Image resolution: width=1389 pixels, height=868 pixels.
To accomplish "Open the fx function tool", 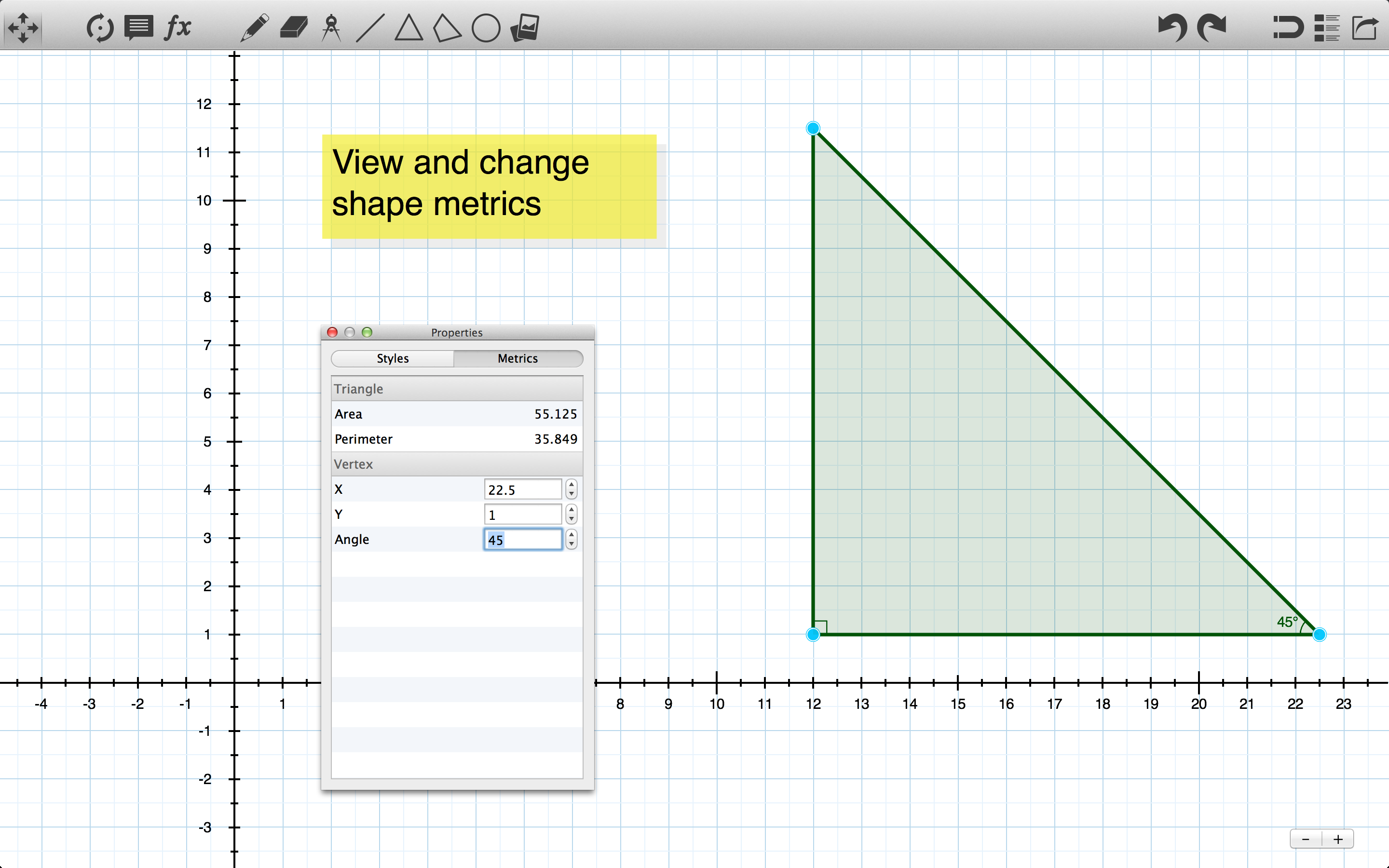I will pyautogui.click(x=178, y=27).
